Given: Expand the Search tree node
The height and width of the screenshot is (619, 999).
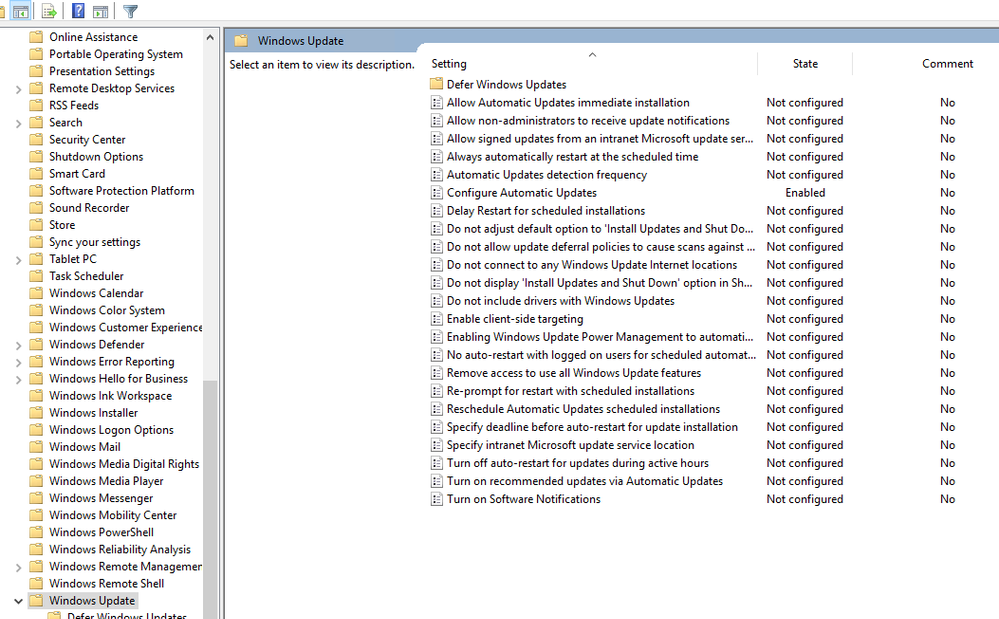Looking at the screenshot, I should 18,123.
